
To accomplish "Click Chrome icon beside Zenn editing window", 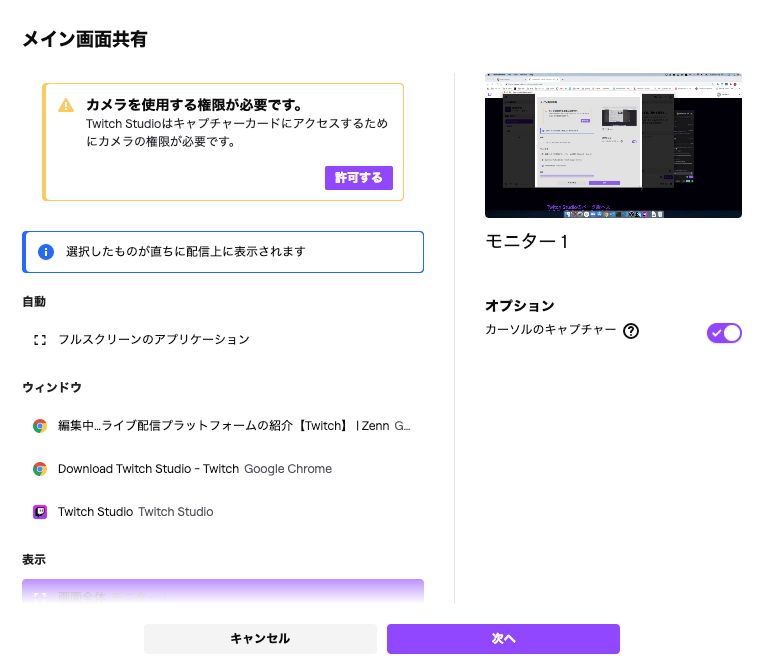I will click(x=40, y=426).
